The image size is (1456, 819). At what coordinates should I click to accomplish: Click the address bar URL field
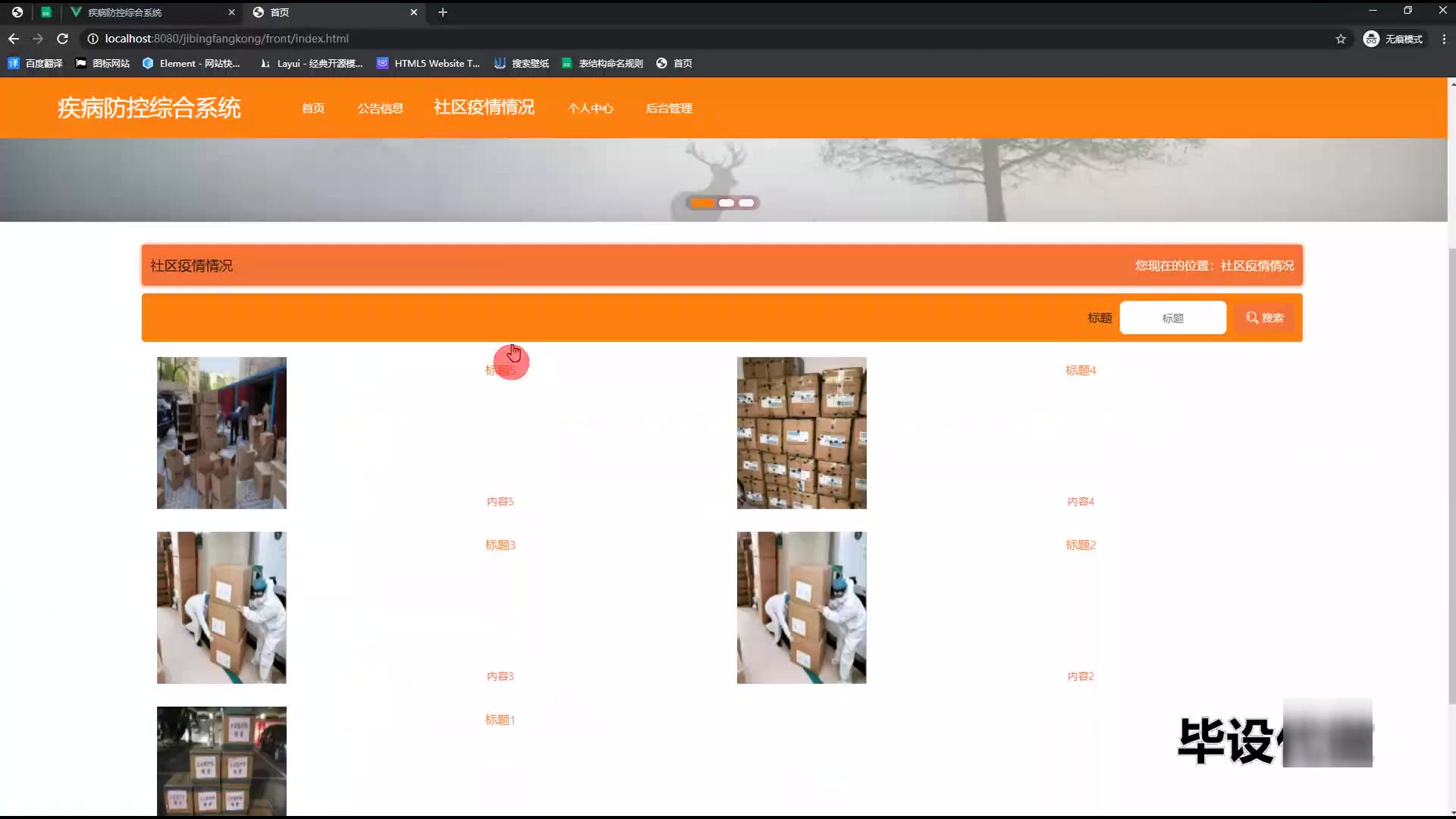pos(227,39)
